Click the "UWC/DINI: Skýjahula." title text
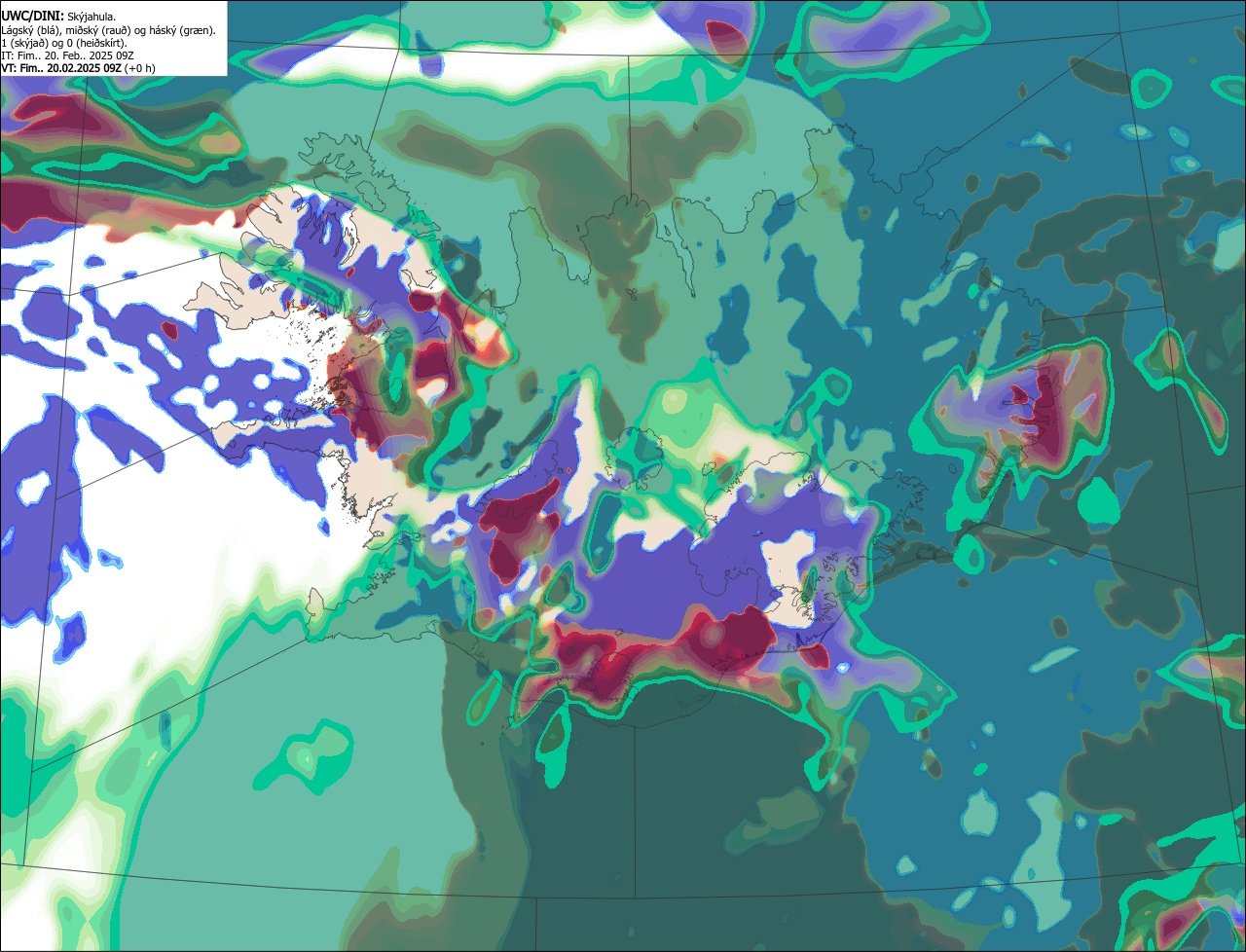 point(58,17)
